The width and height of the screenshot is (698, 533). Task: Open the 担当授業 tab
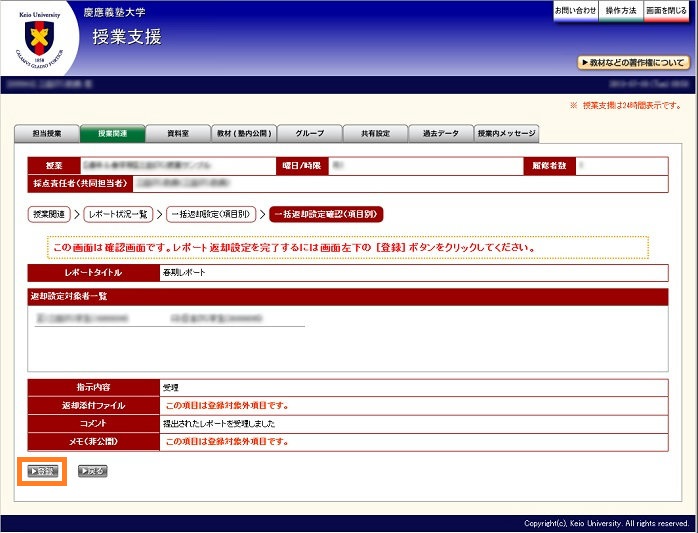point(47,133)
